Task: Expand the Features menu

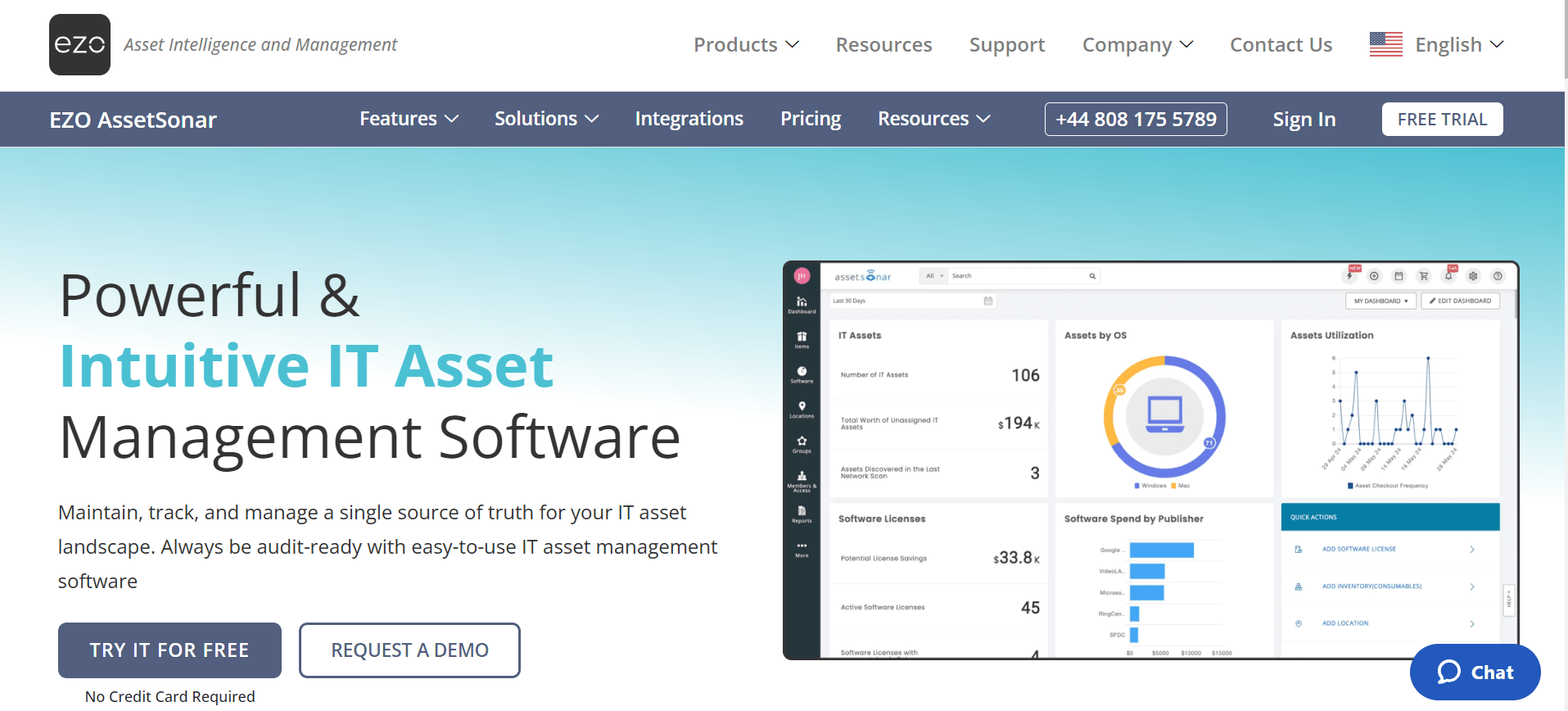Action: 409,119
